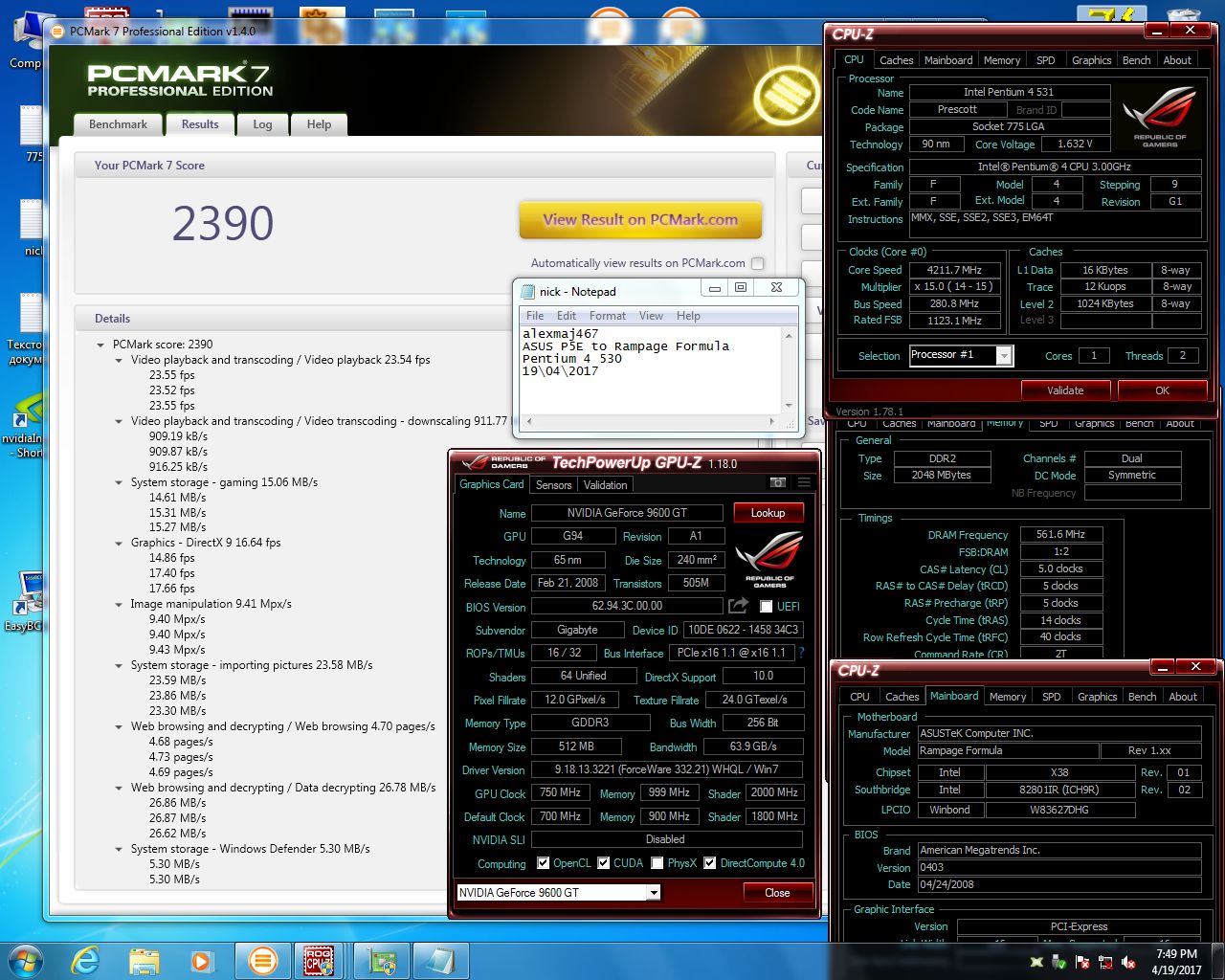Viewport: 1225px width, 980px height.
Task: Click the Safely Remove Hardware tray icon
Action: click(x=1059, y=962)
